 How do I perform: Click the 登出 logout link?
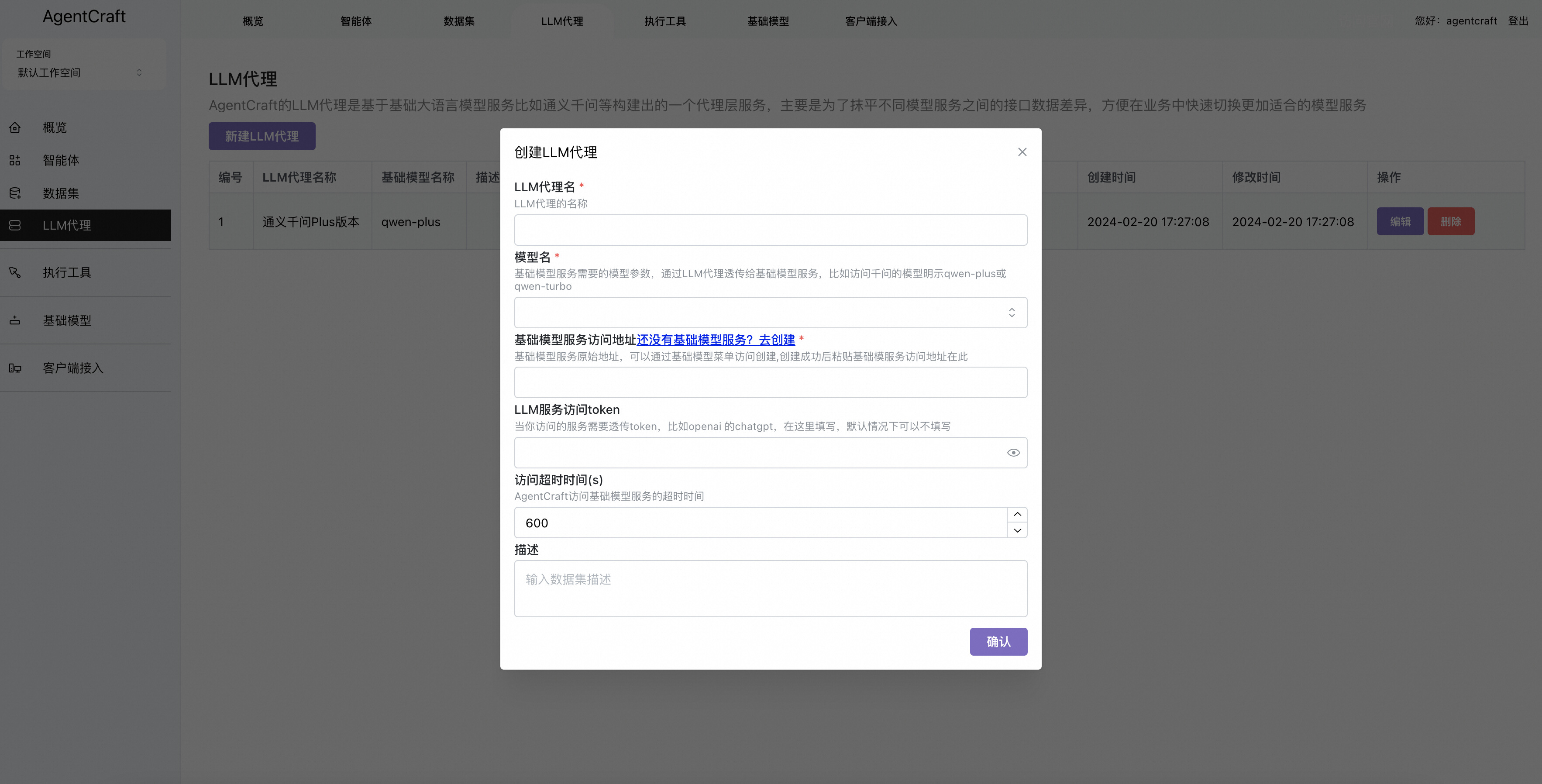pyautogui.click(x=1518, y=21)
